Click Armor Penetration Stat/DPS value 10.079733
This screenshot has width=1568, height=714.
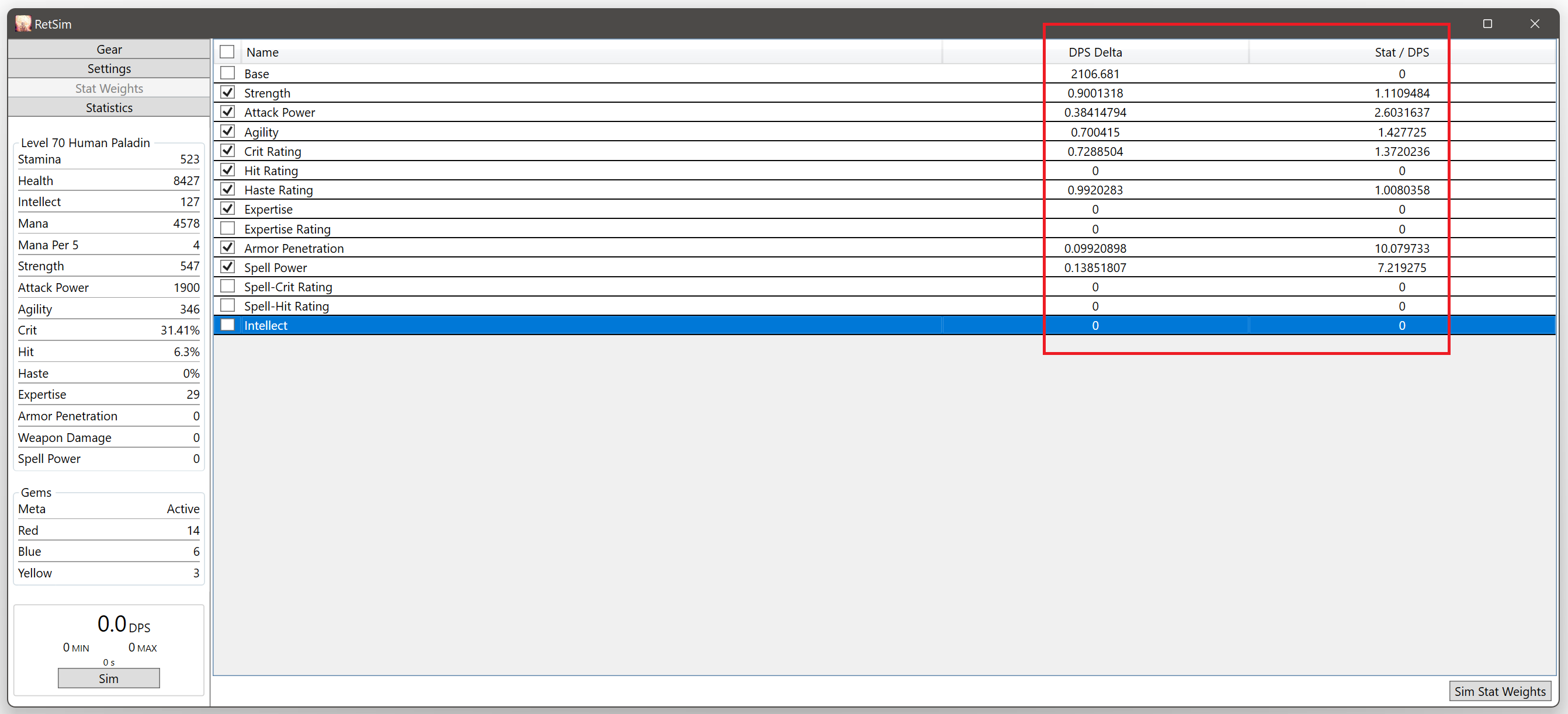coord(1402,248)
